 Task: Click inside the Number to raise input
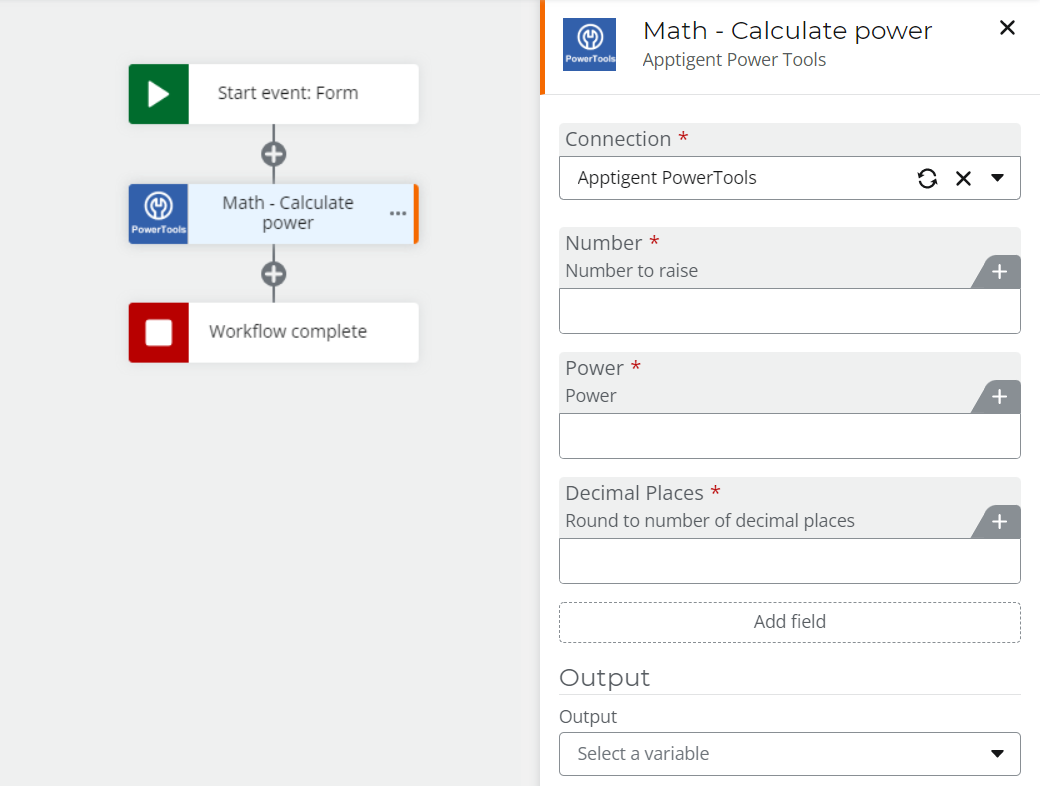pos(789,310)
